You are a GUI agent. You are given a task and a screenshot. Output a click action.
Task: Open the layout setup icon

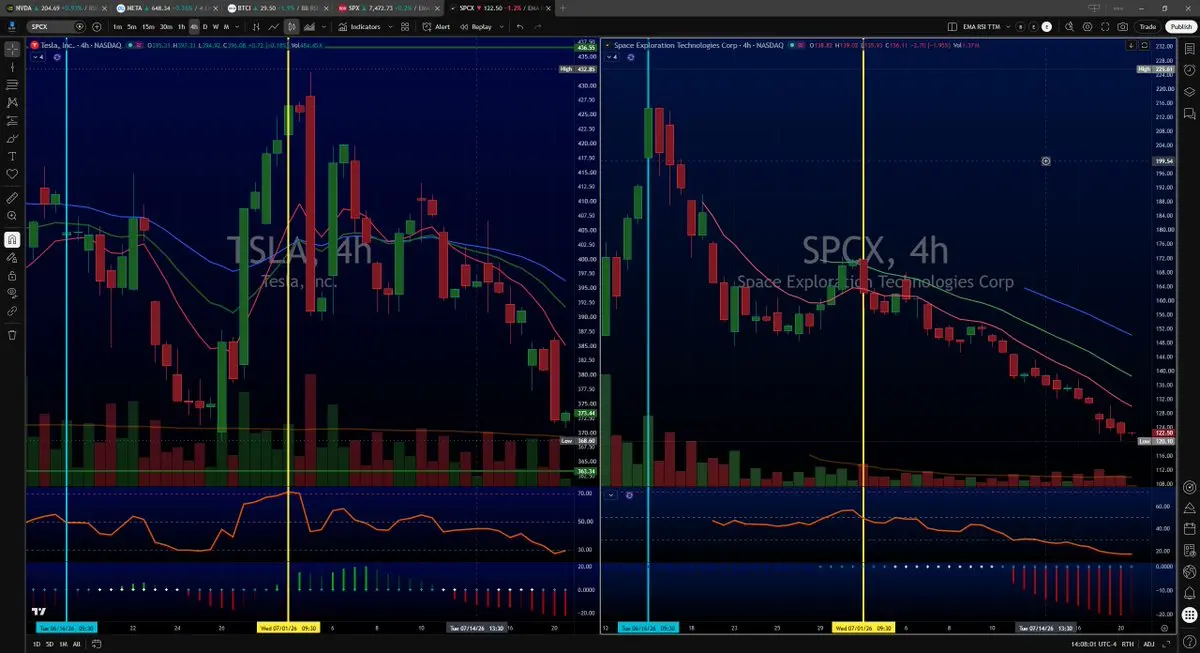[952, 26]
